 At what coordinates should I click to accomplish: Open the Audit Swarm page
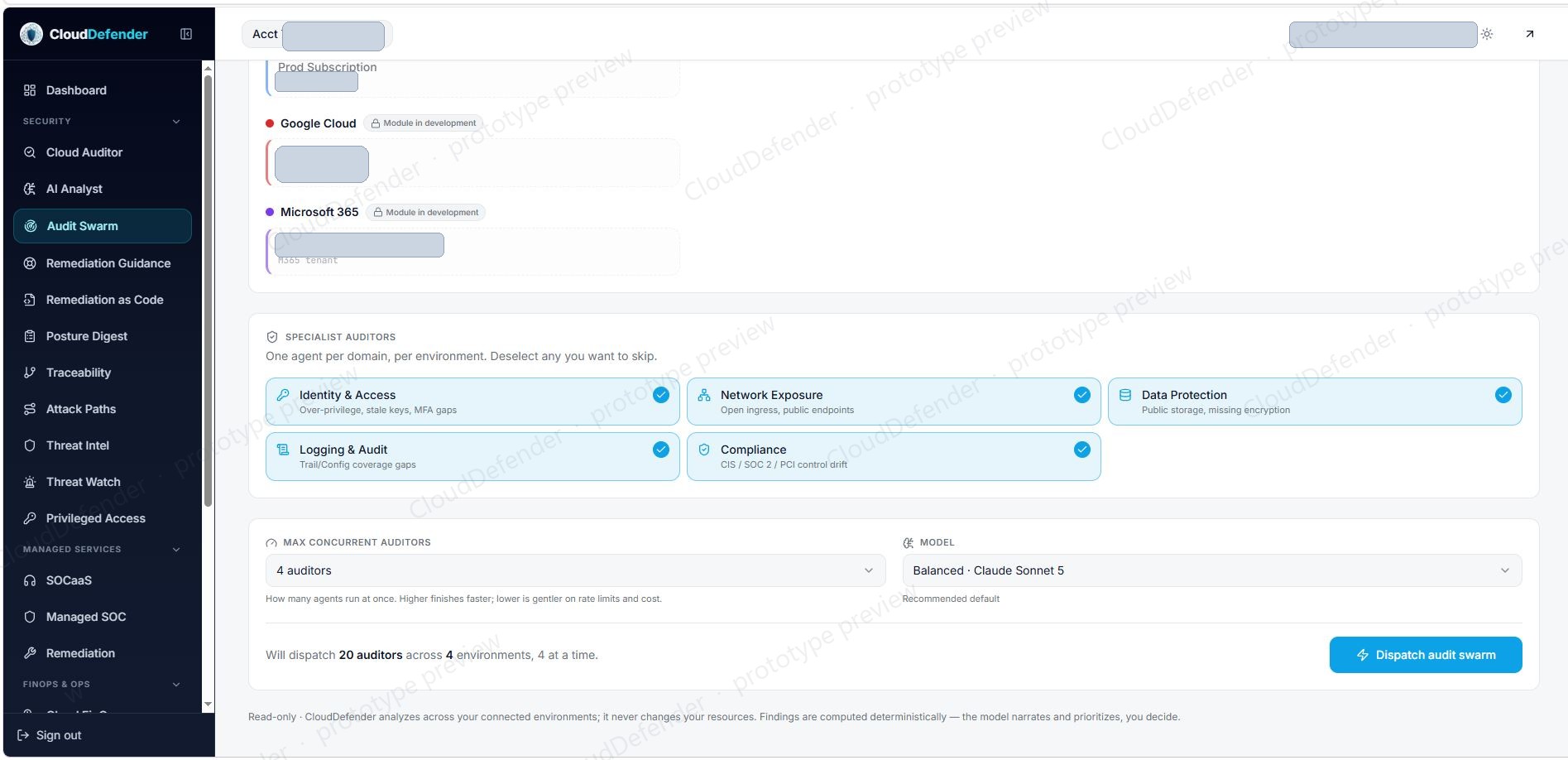pyautogui.click(x=103, y=226)
